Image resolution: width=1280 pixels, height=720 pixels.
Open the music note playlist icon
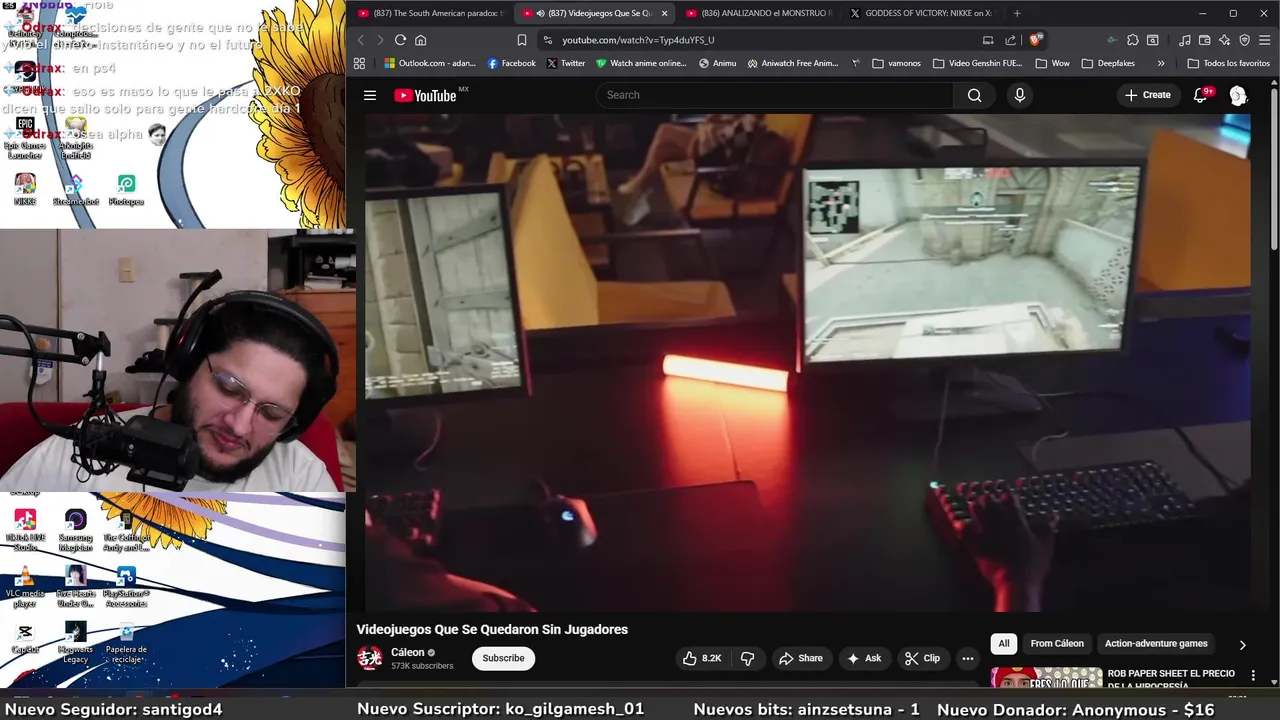click(1185, 40)
